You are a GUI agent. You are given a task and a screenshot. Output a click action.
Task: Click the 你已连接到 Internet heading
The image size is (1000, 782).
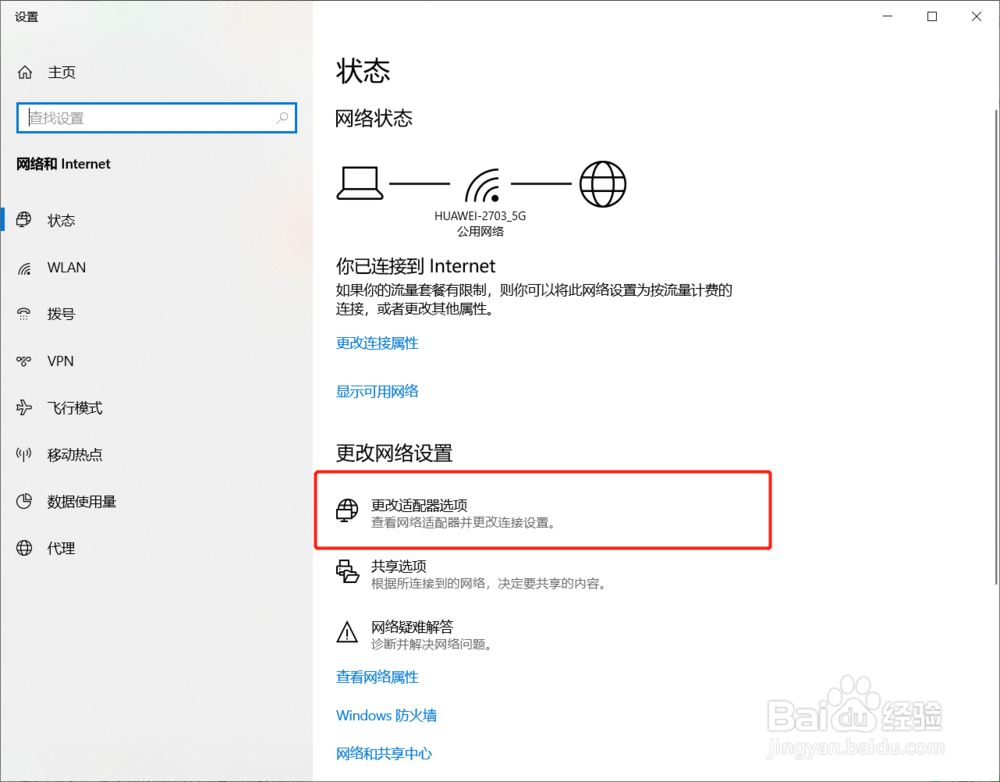click(416, 265)
